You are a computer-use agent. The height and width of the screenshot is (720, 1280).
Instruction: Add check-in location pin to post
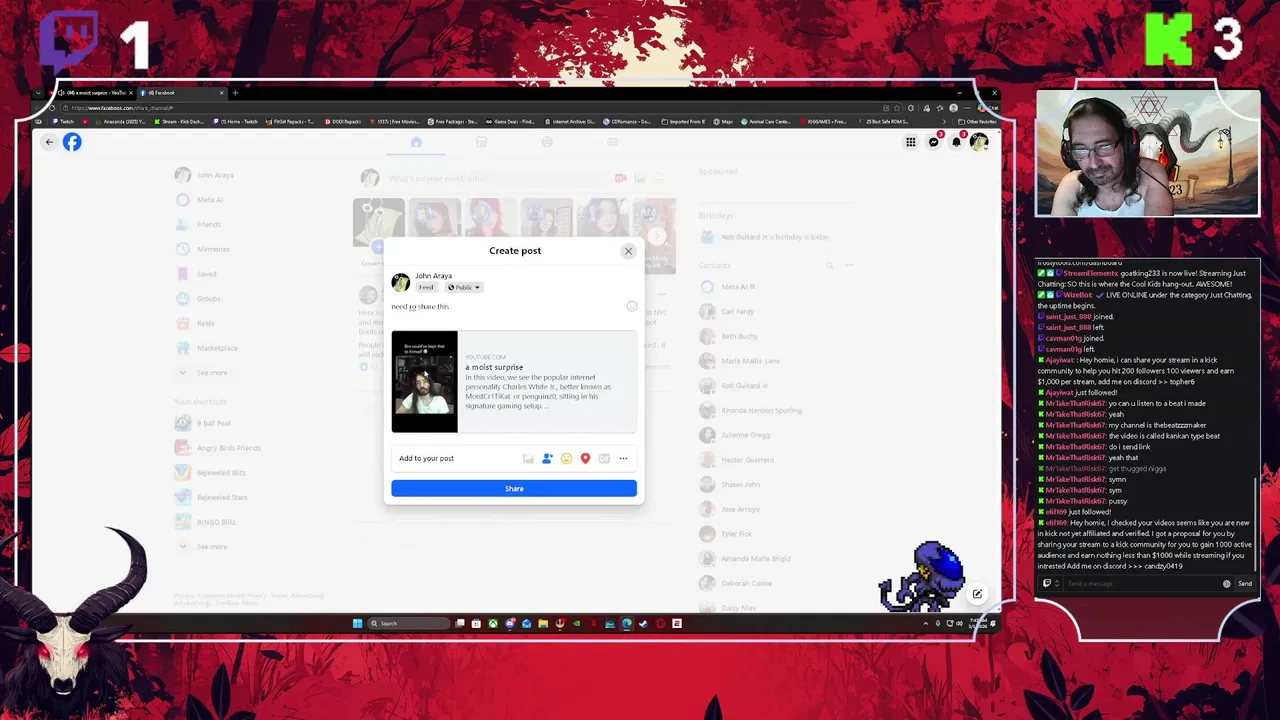coord(585,458)
